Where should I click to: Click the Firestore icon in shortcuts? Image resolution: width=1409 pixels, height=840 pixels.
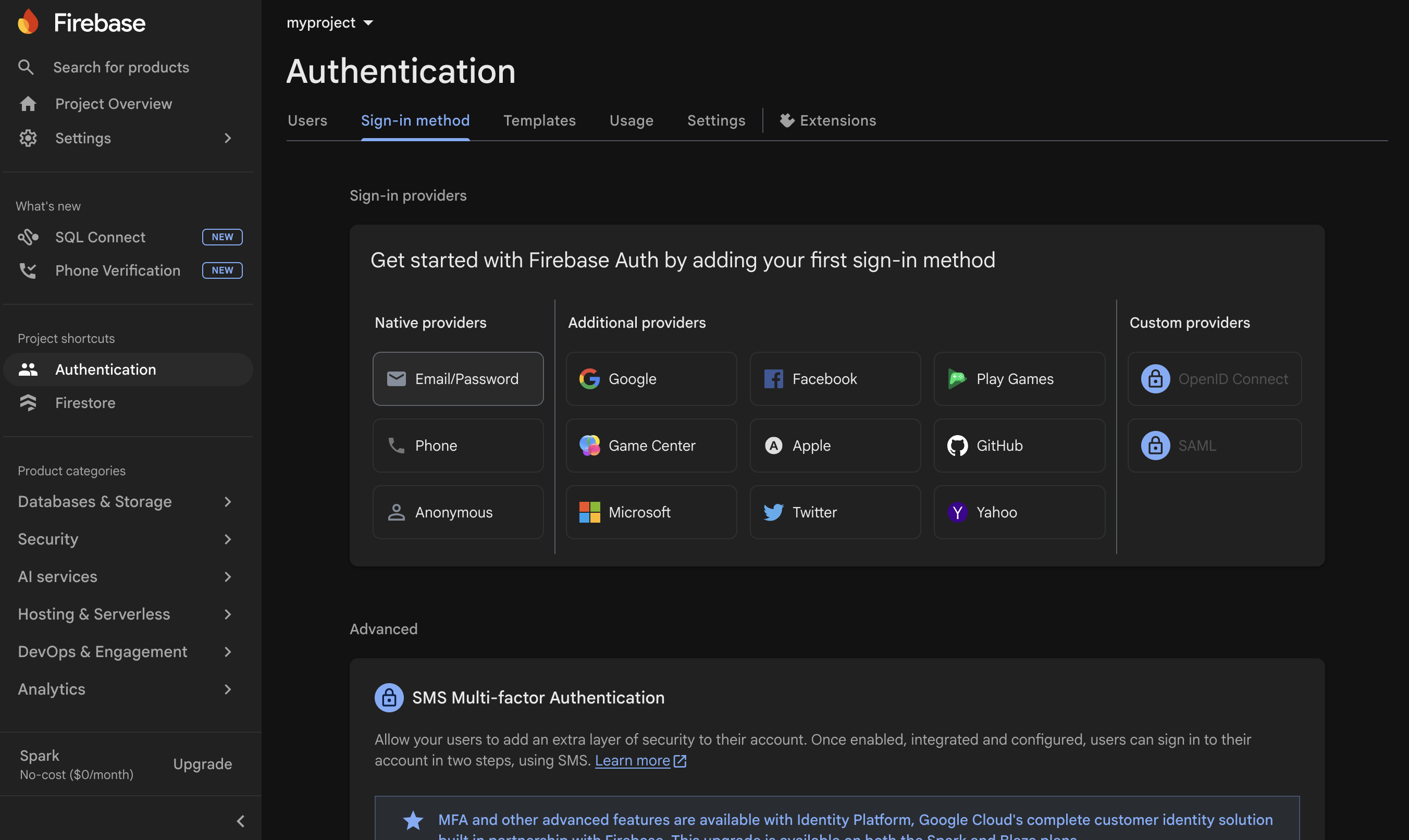tap(28, 403)
